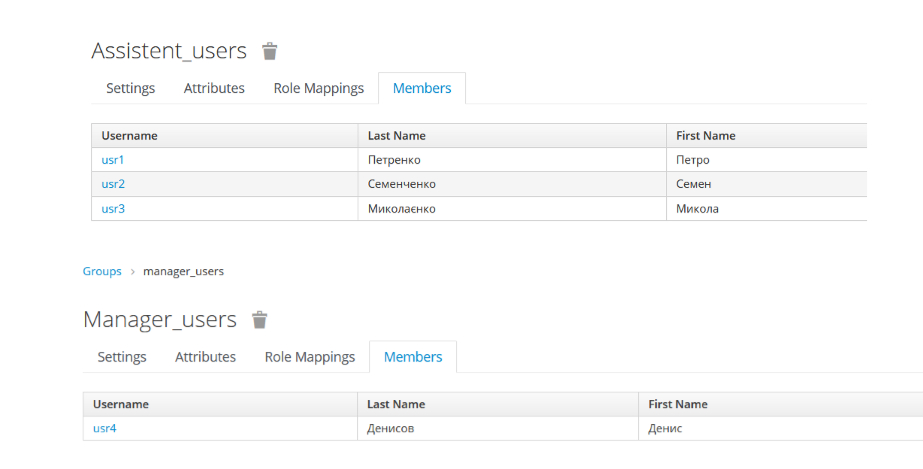Delete the Assistent_users group via trash icon

(x=269, y=51)
